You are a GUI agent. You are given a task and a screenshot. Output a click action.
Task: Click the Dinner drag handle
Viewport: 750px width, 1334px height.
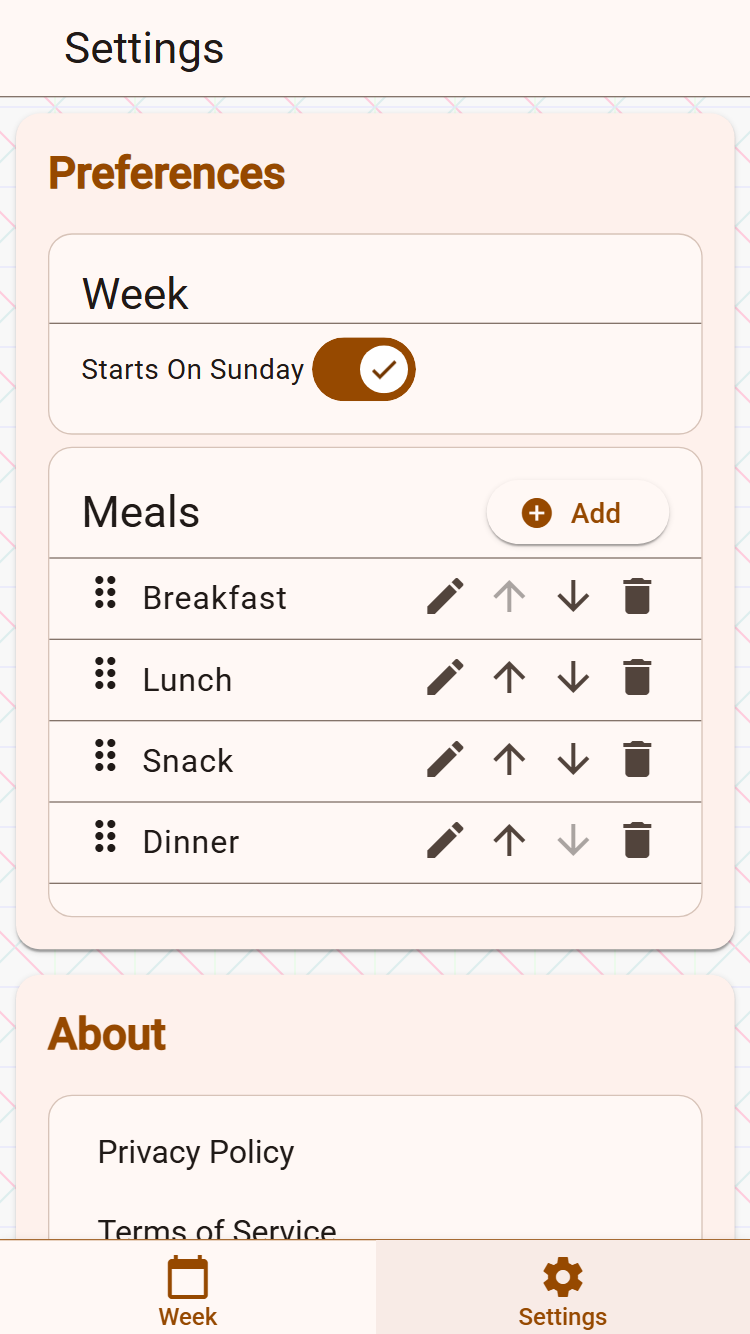click(x=105, y=836)
